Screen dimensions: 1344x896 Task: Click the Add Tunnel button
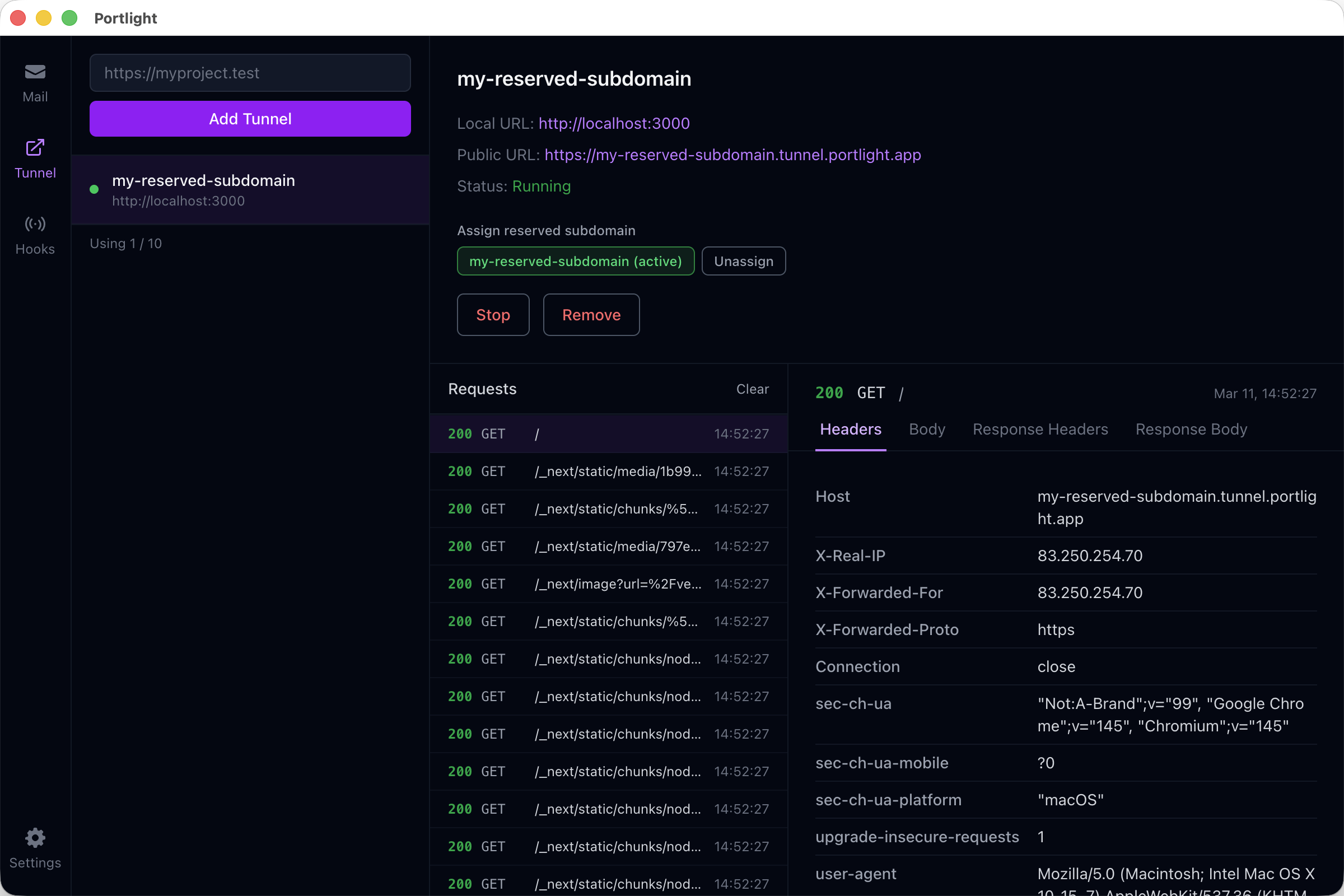point(250,119)
